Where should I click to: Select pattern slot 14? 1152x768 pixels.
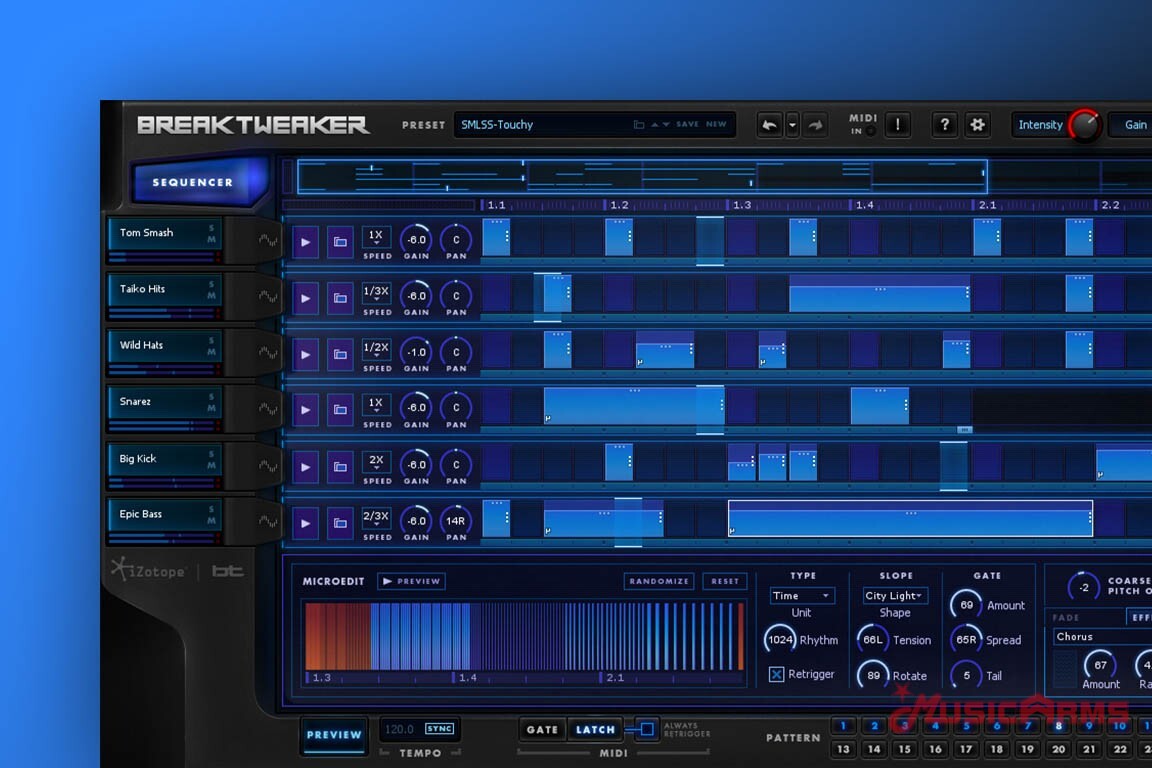[874, 749]
